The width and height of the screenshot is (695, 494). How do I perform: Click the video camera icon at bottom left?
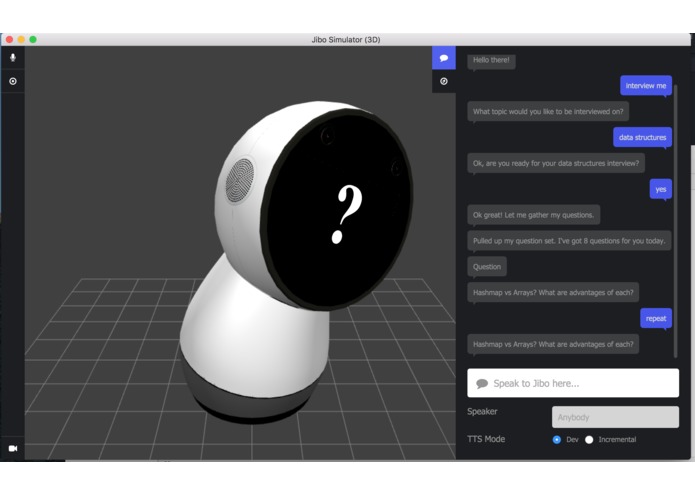pos(13,448)
